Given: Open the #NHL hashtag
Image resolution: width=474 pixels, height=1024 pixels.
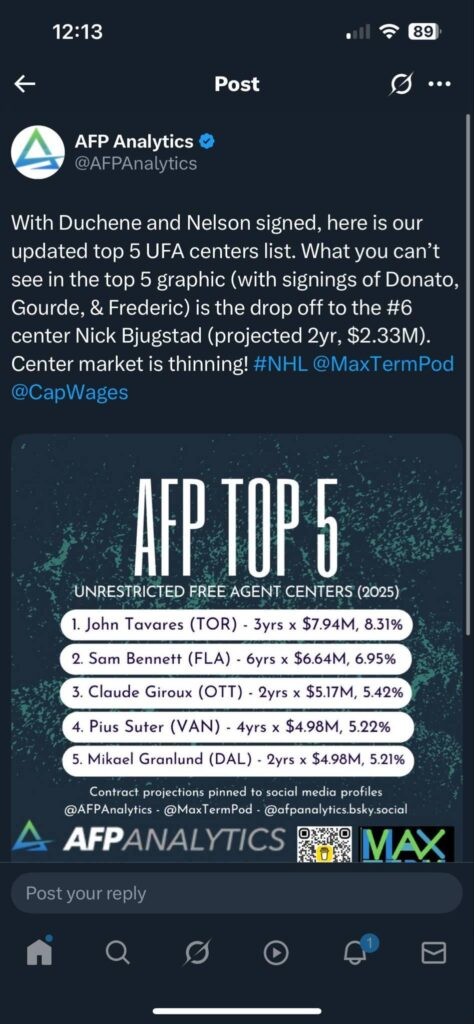Looking at the screenshot, I should (279, 364).
